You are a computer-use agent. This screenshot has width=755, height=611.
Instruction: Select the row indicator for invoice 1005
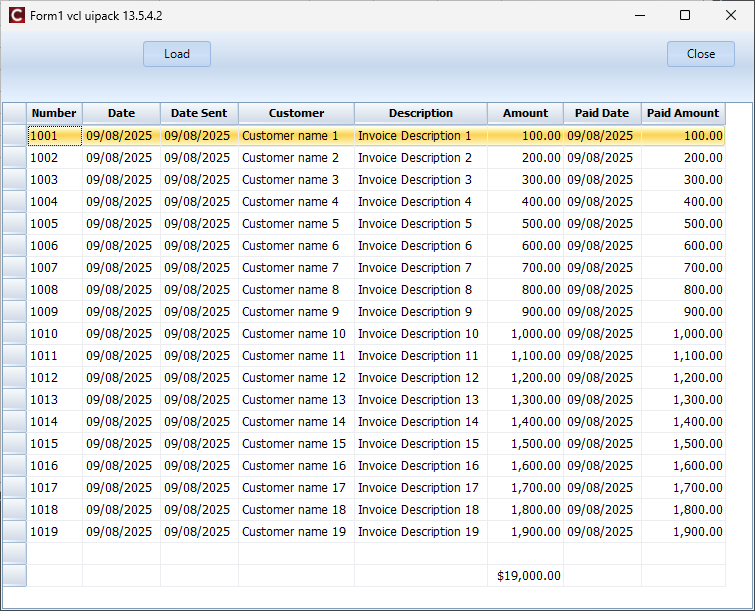14,224
